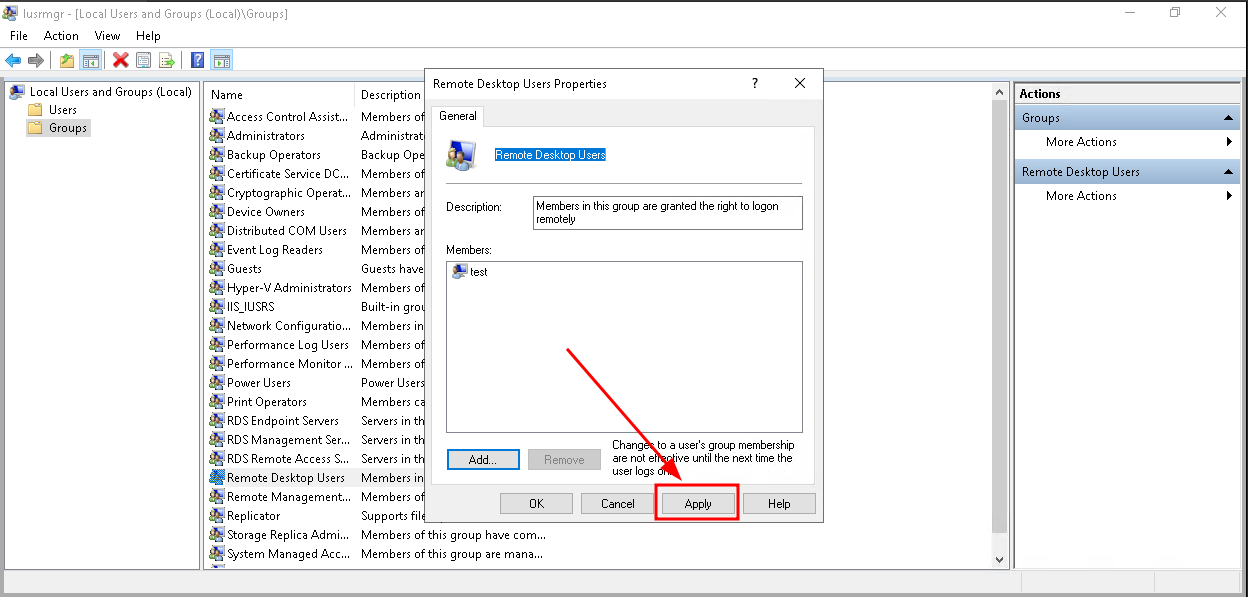
Task: Open the Action menu
Action: [x=61, y=36]
